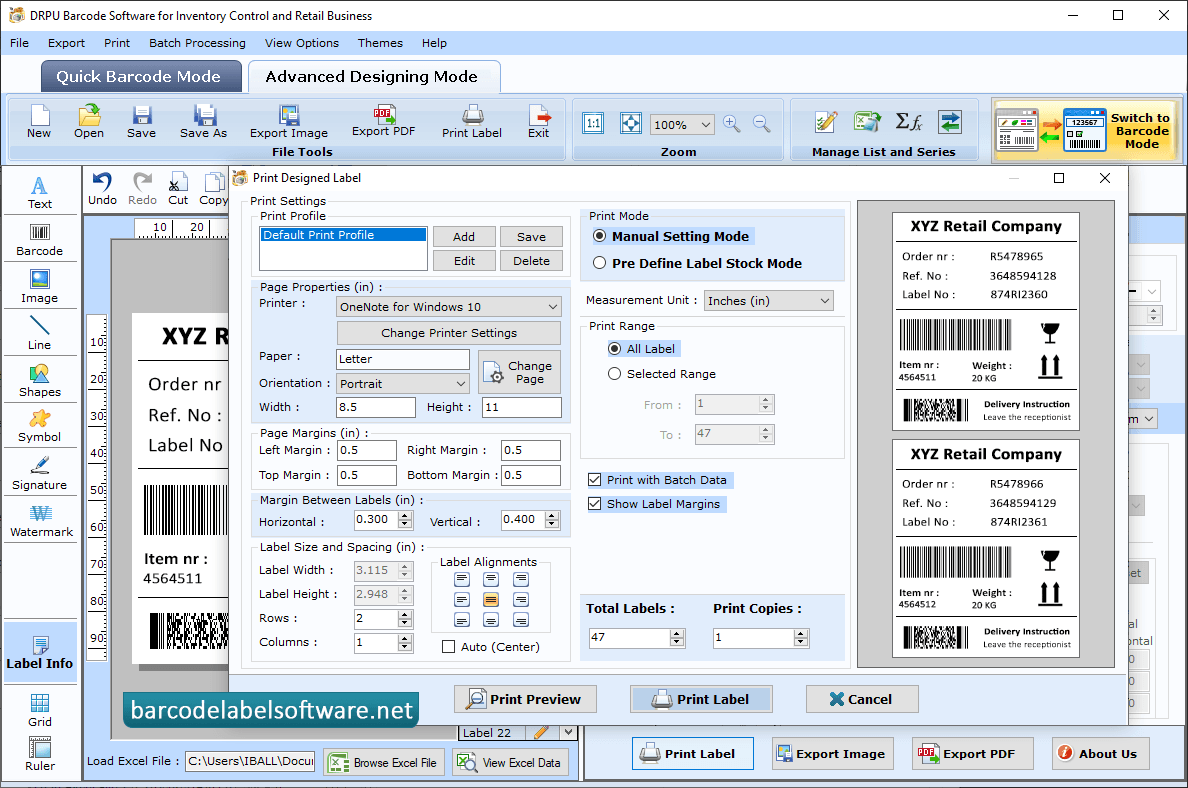1188x788 pixels.
Task: Click Change Printer Settings button
Action: (449, 333)
